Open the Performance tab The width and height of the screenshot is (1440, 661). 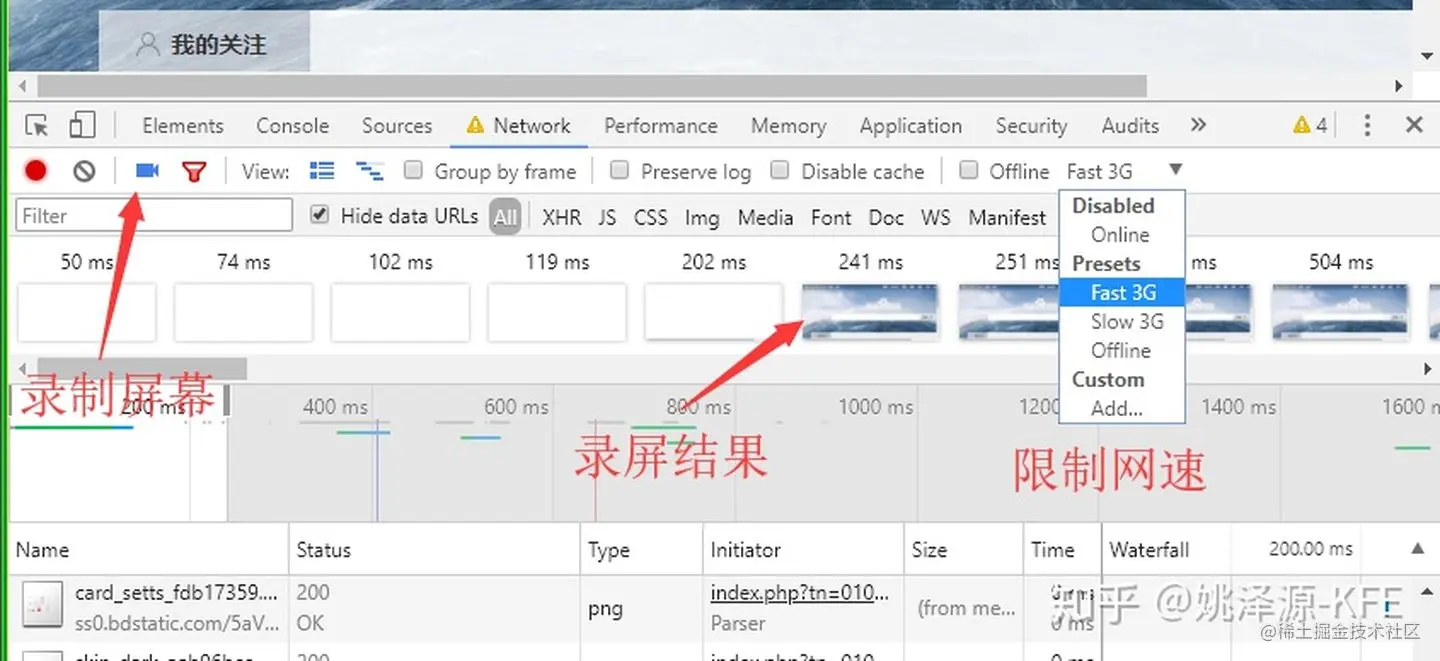click(661, 126)
